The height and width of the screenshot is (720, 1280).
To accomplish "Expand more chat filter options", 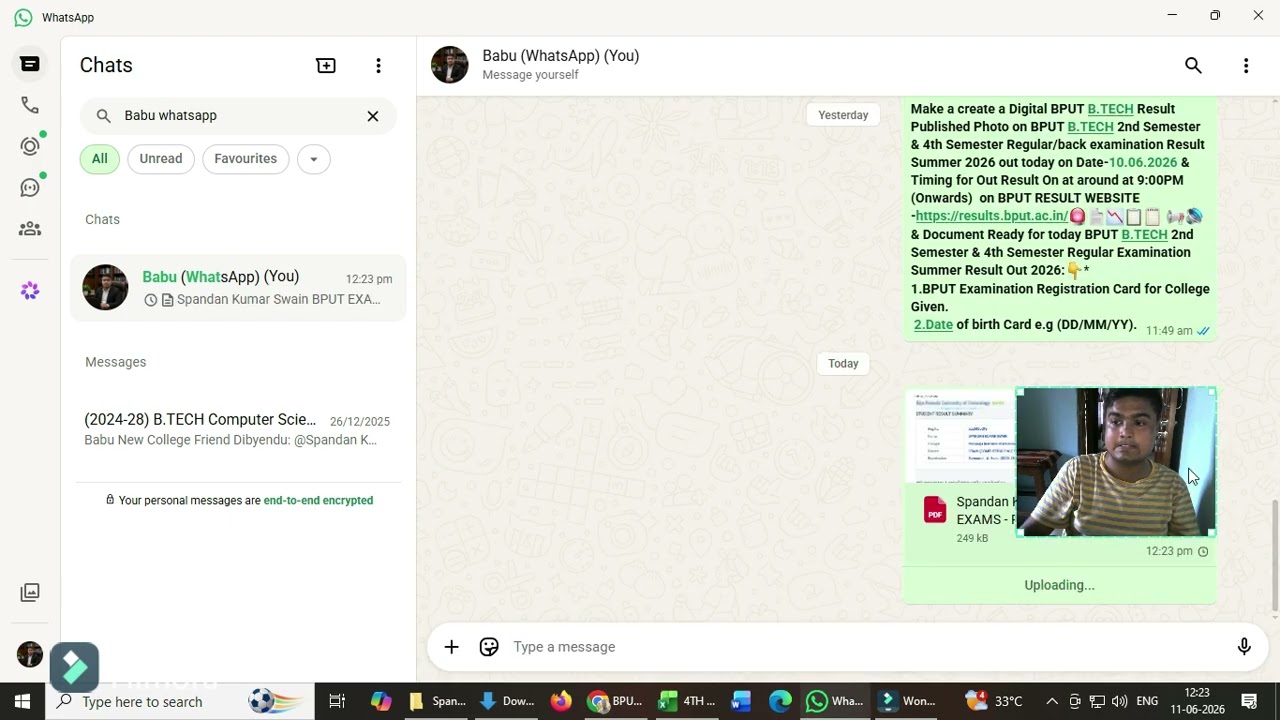I will click(313, 159).
